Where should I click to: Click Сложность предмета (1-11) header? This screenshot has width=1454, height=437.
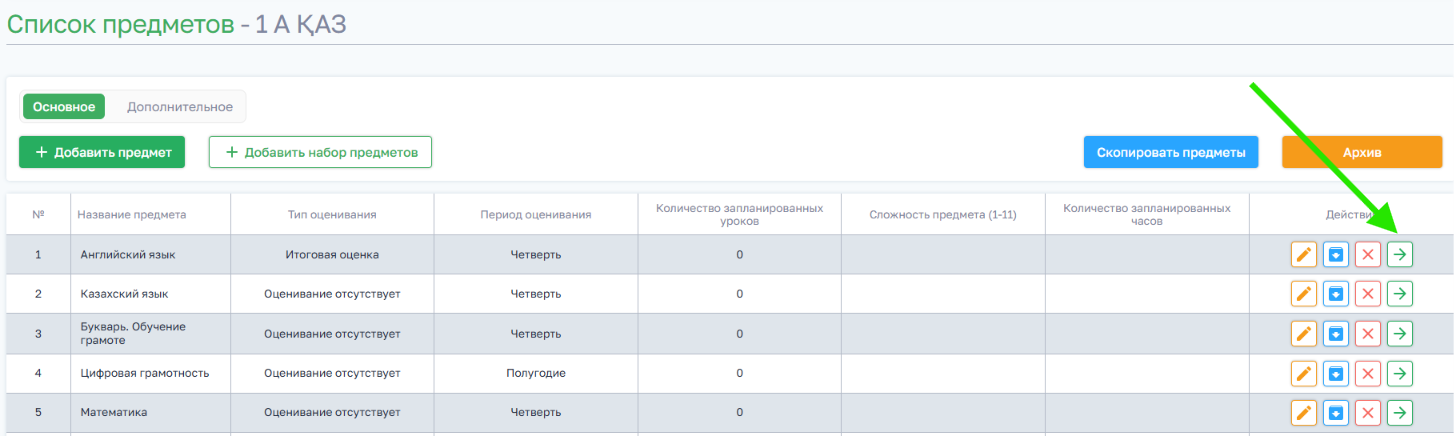[x=943, y=214]
